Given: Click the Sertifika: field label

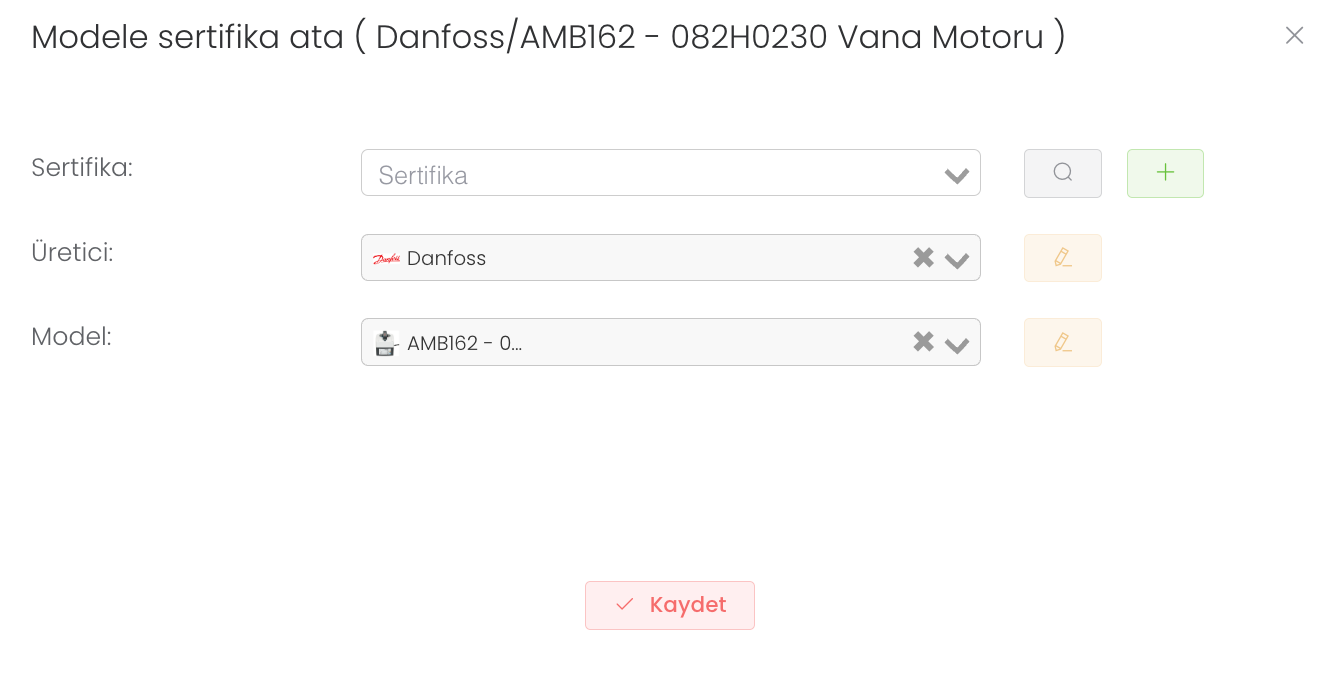Looking at the screenshot, I should 82,167.
